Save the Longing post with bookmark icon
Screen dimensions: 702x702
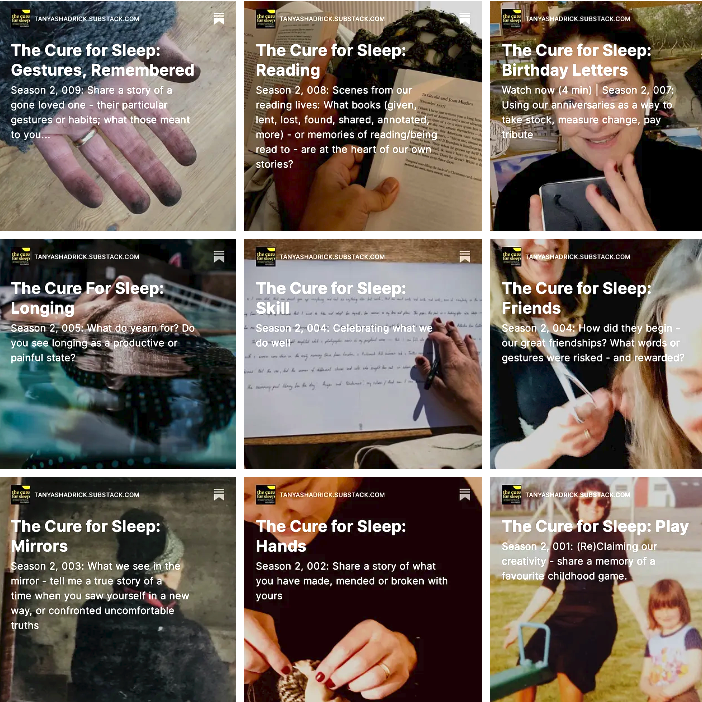[x=218, y=257]
